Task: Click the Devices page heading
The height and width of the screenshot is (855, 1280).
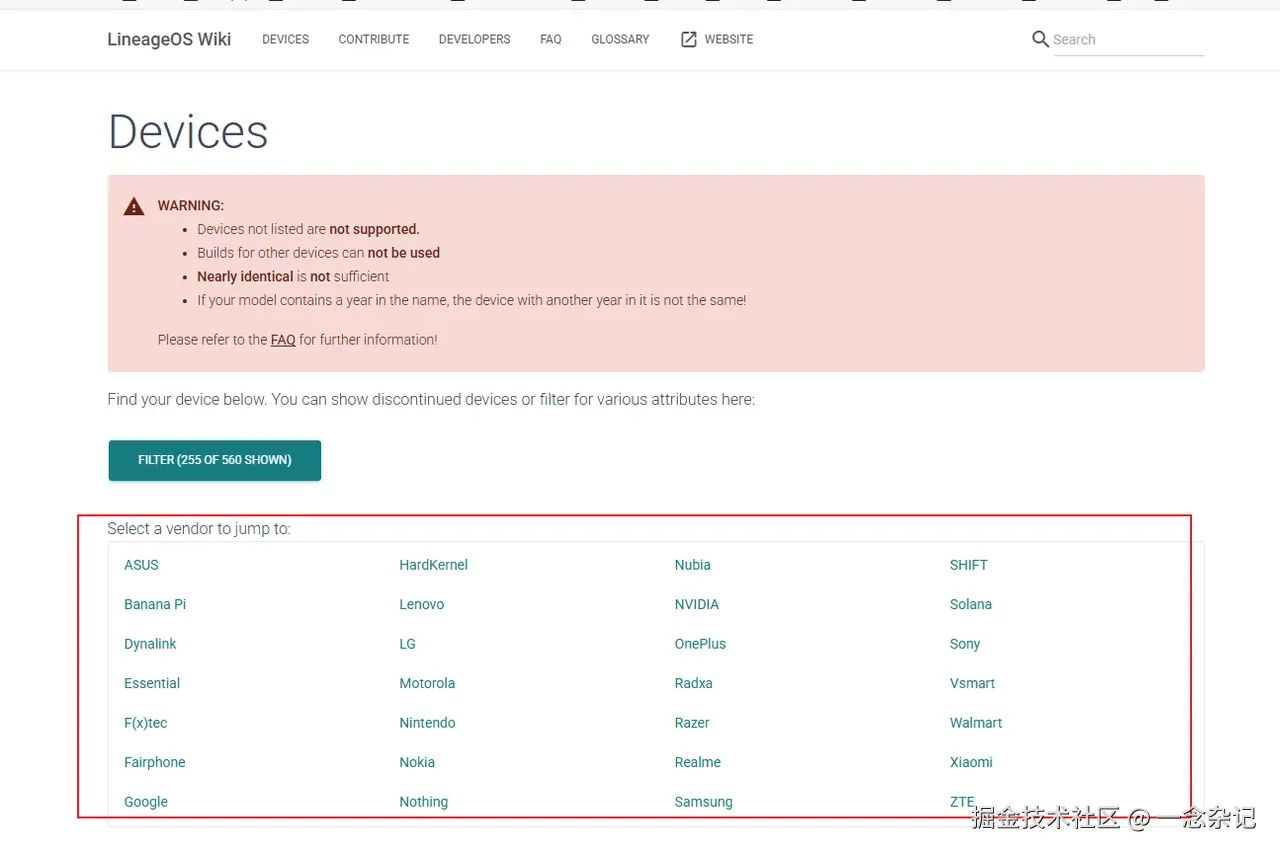Action: click(x=188, y=132)
